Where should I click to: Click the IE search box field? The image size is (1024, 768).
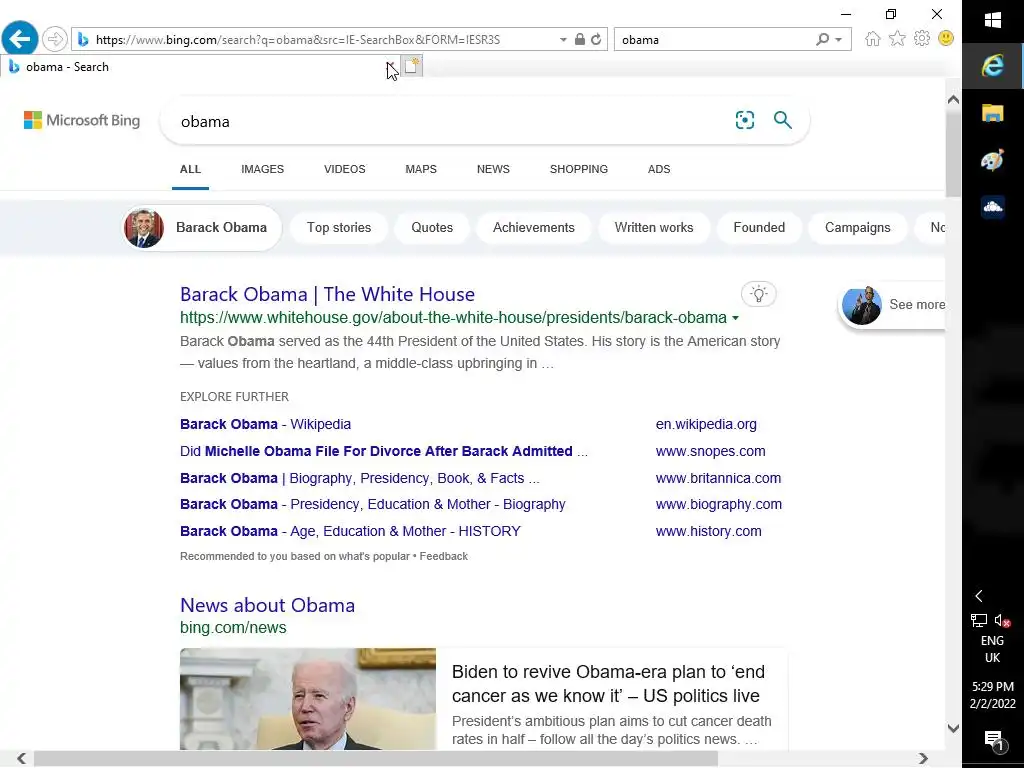click(715, 40)
